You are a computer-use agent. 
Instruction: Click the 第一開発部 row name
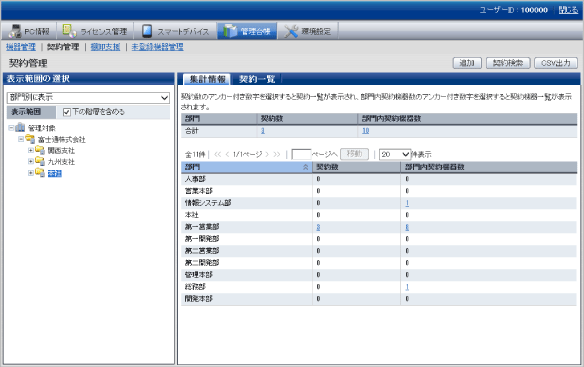pyautogui.click(x=202, y=239)
